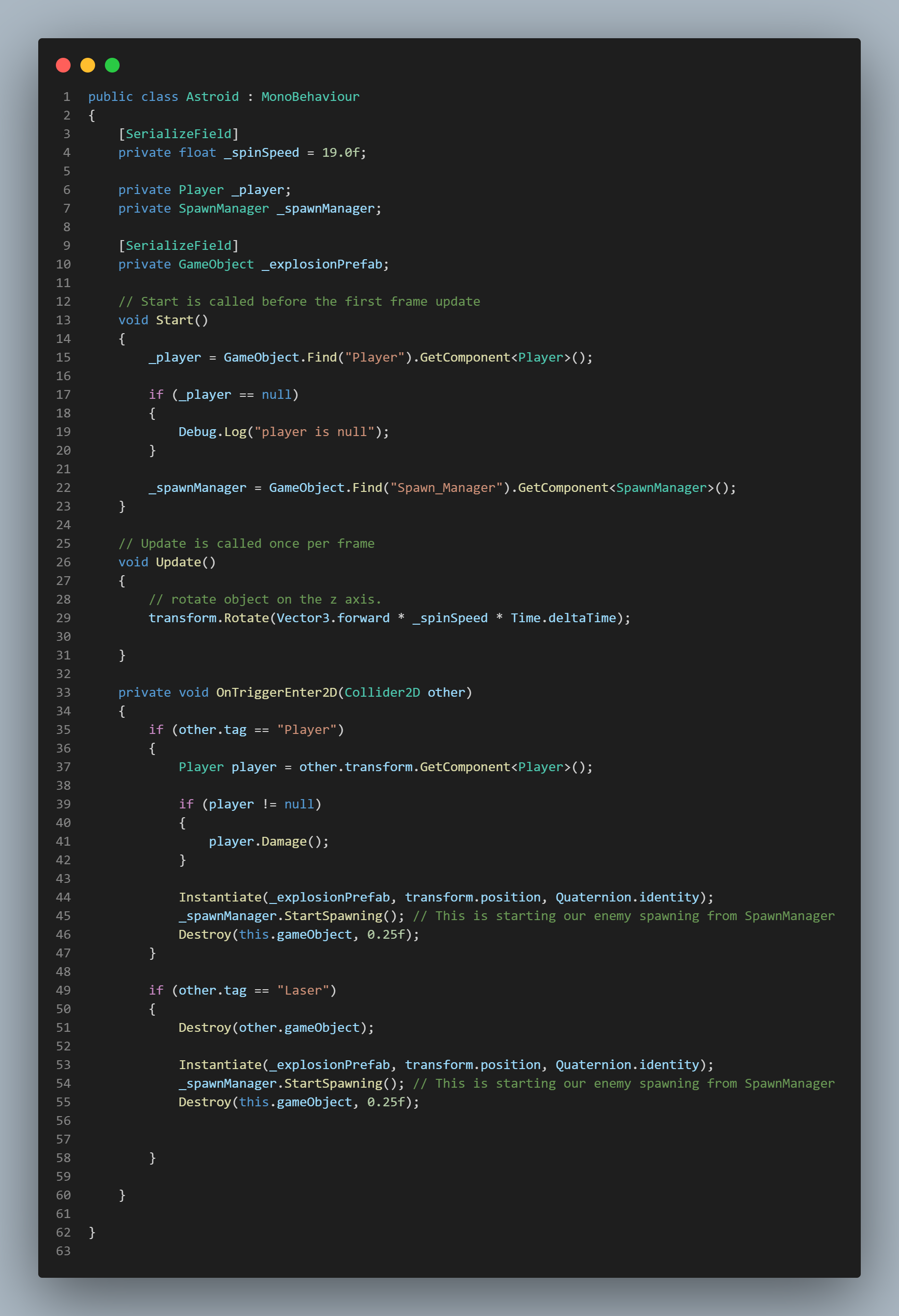Click the Collider2D parameter type
The image size is (899, 1316).
tap(382, 693)
